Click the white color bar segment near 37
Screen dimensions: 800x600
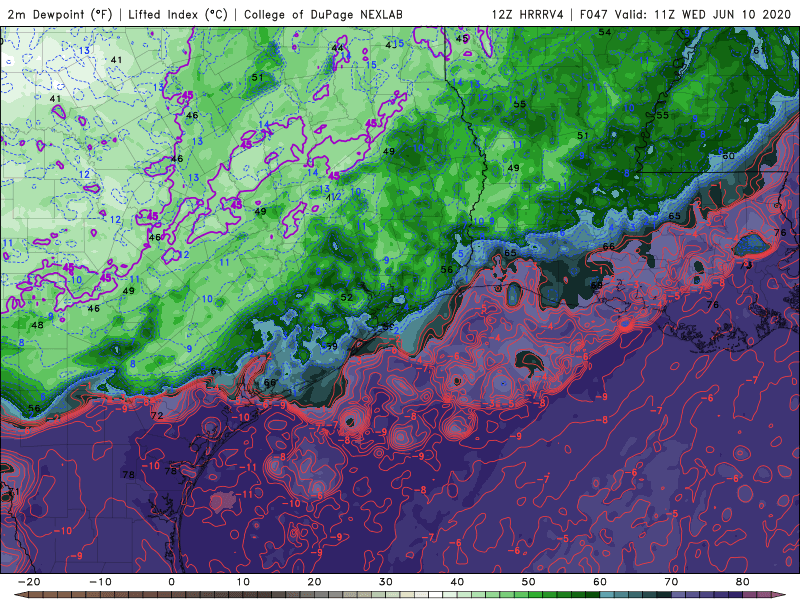tap(435, 594)
